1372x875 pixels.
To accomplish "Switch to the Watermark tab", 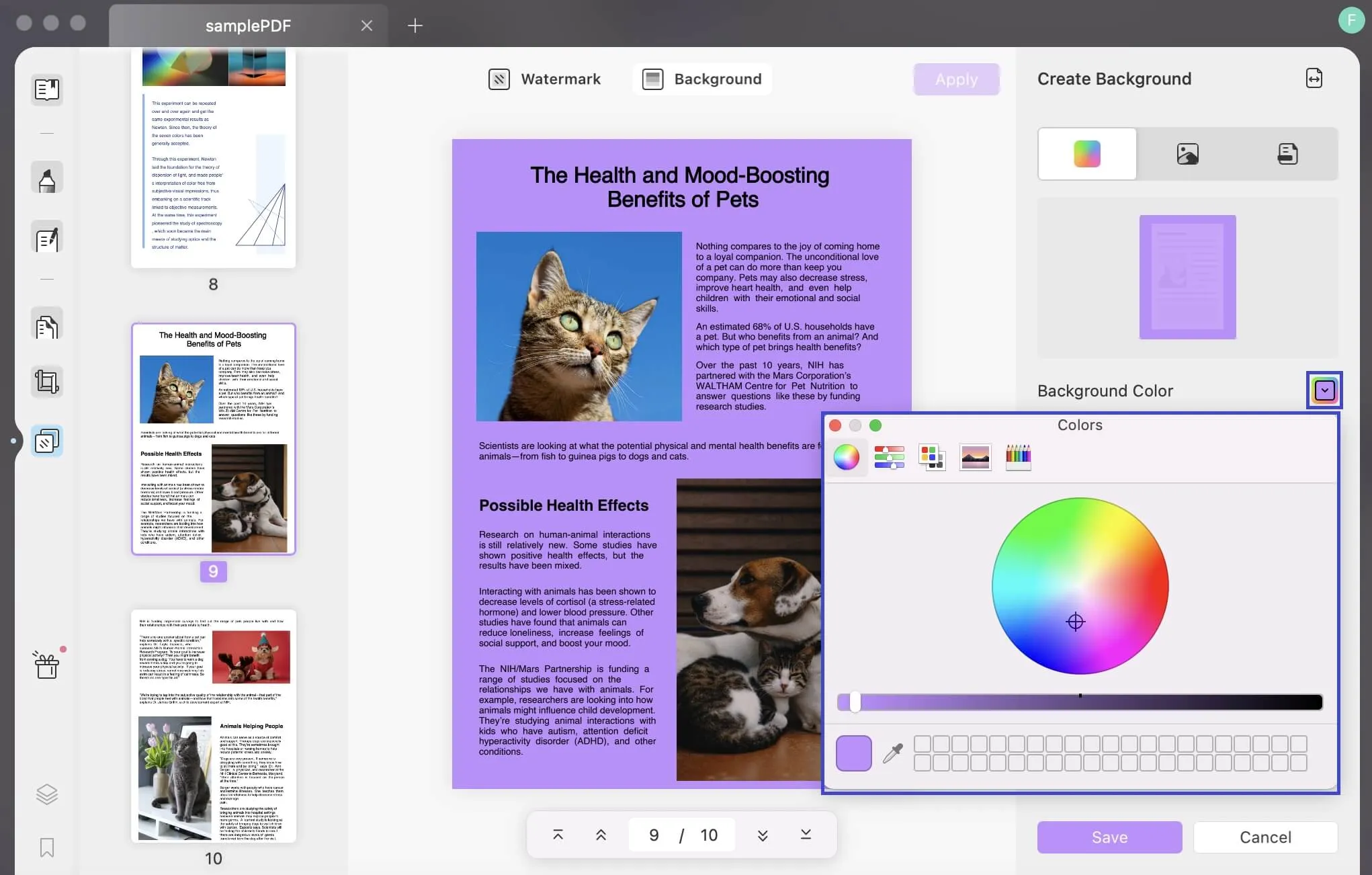I will pyautogui.click(x=544, y=78).
